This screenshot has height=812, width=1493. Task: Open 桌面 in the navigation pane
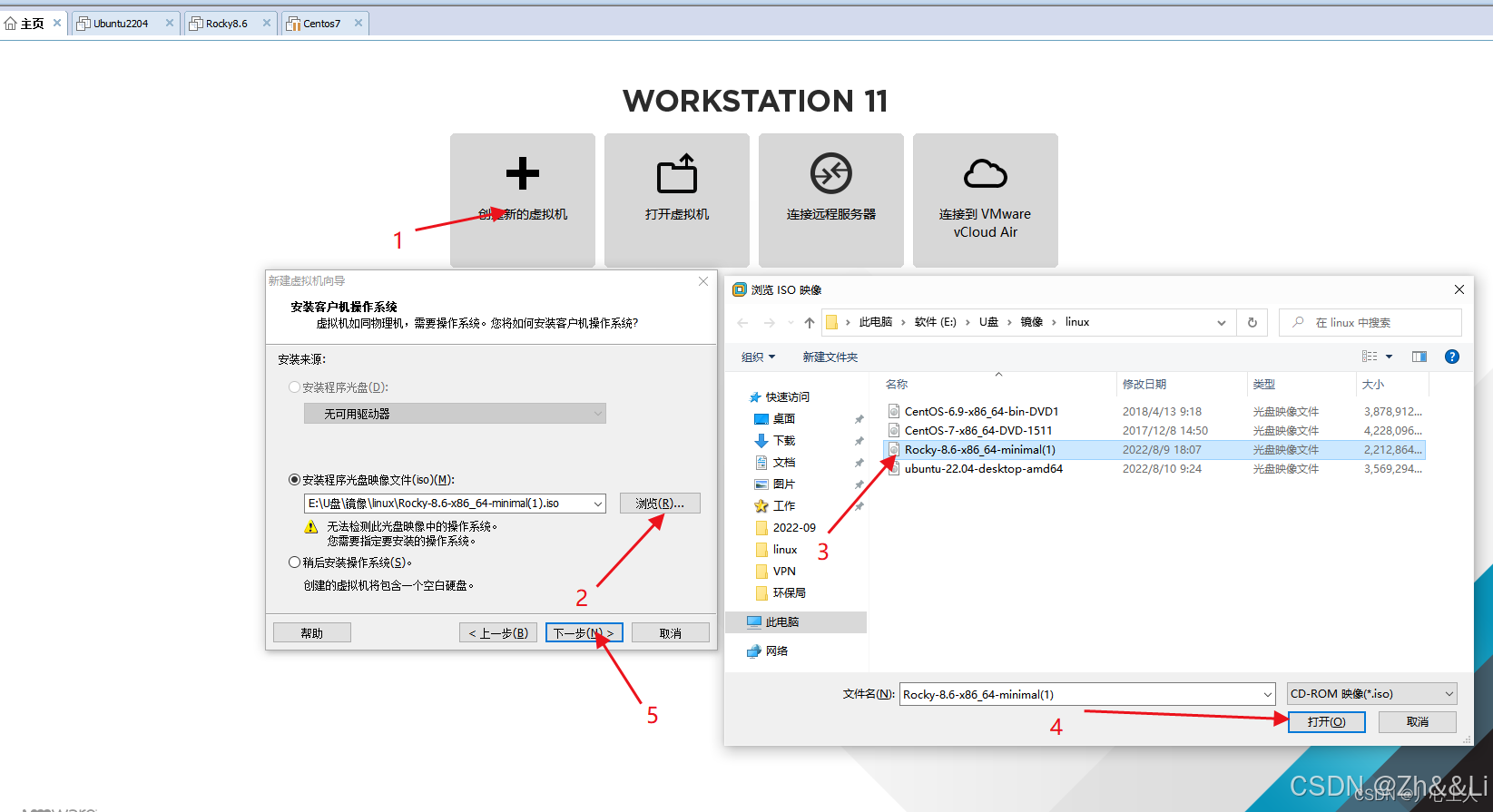784,419
